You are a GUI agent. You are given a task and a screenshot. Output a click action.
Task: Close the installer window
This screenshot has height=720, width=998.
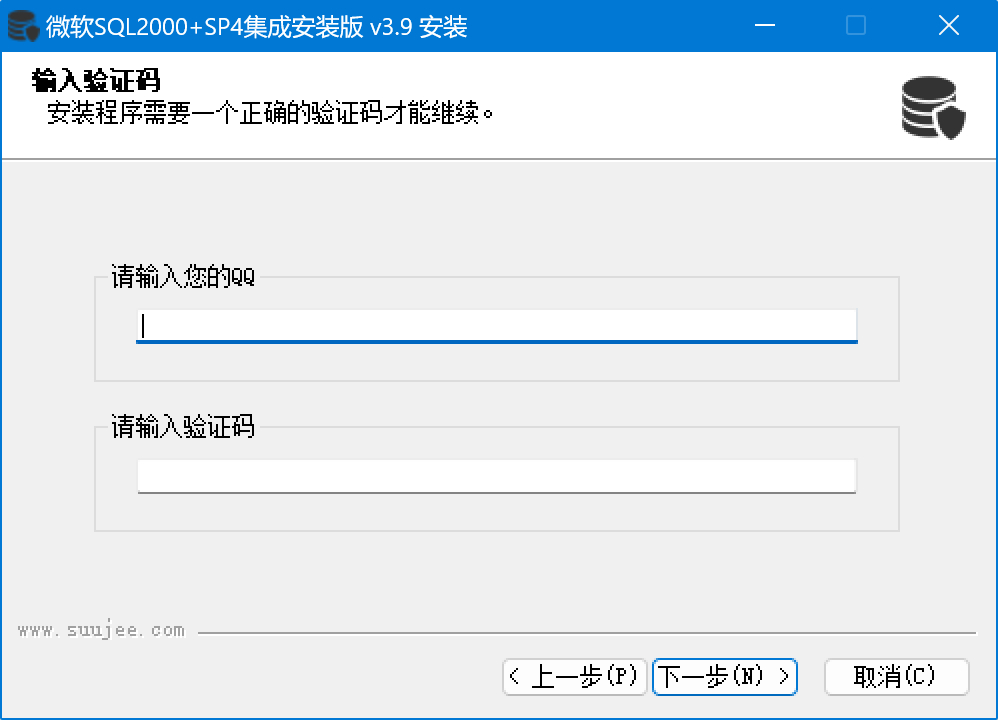pyautogui.click(x=948, y=25)
